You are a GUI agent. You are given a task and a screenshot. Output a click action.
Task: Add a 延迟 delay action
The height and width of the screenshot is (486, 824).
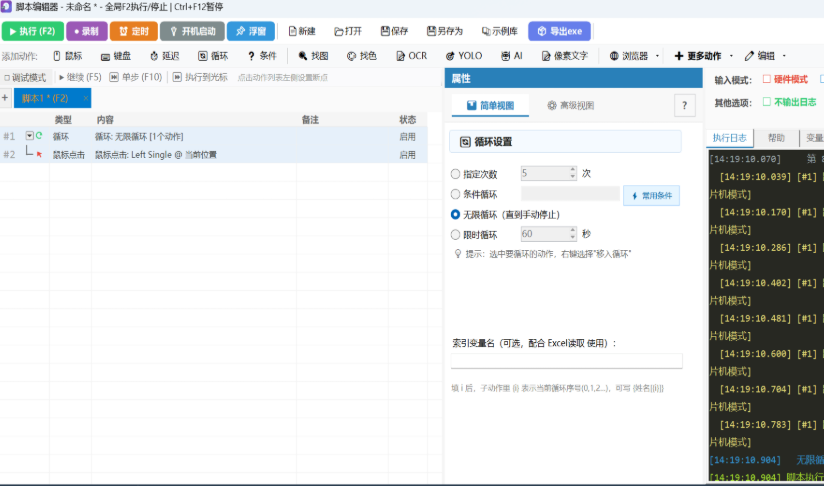164,56
